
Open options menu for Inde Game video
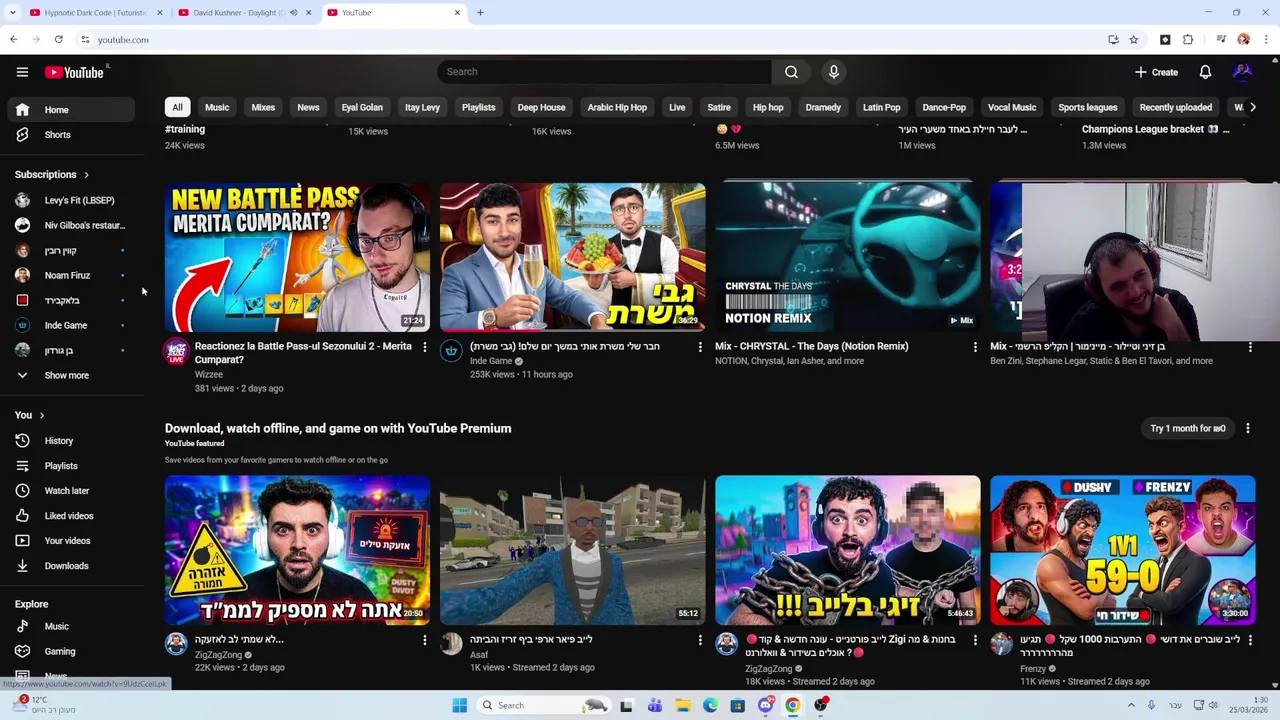pyautogui.click(x=700, y=347)
